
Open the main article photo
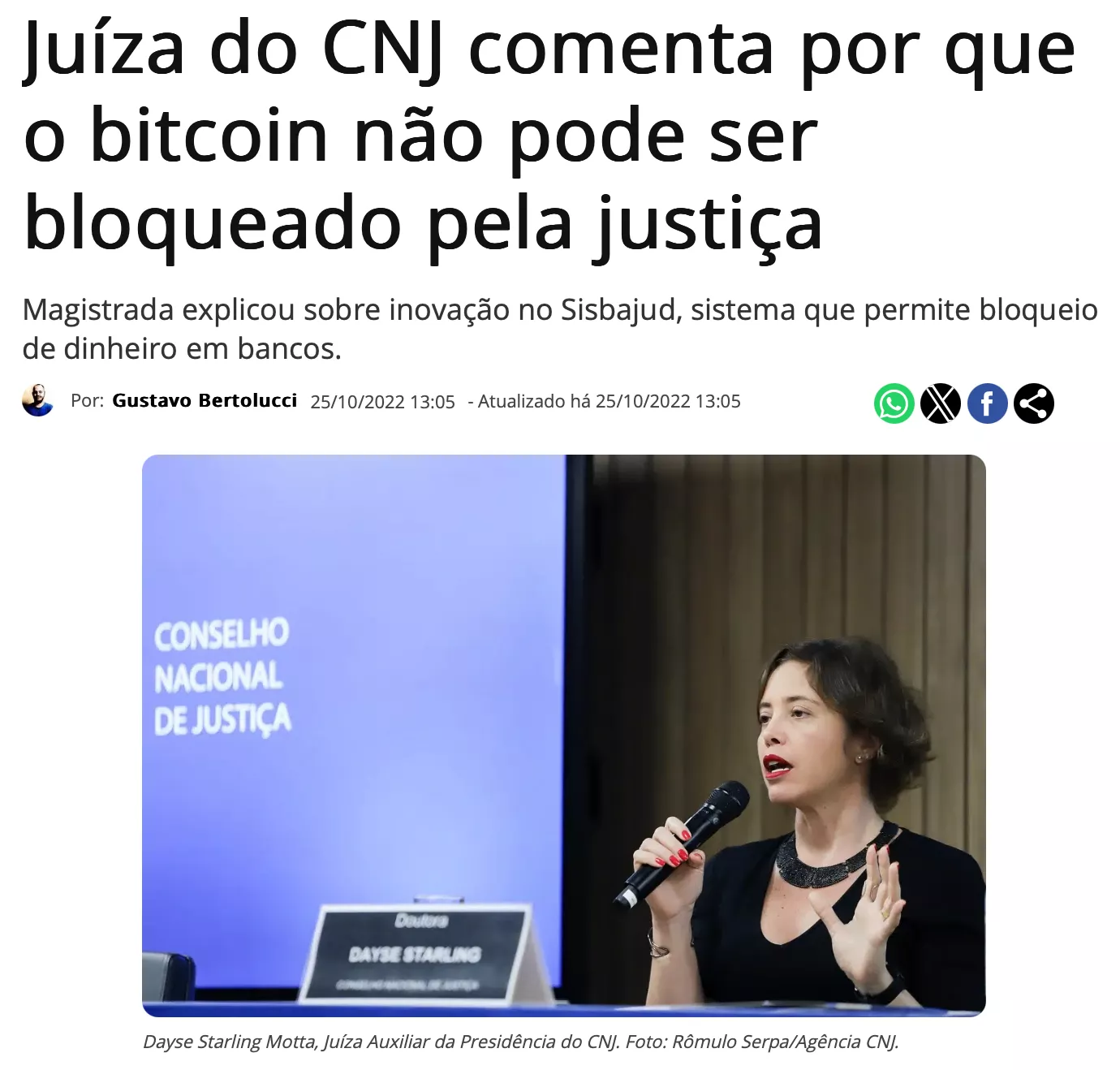[x=564, y=736]
